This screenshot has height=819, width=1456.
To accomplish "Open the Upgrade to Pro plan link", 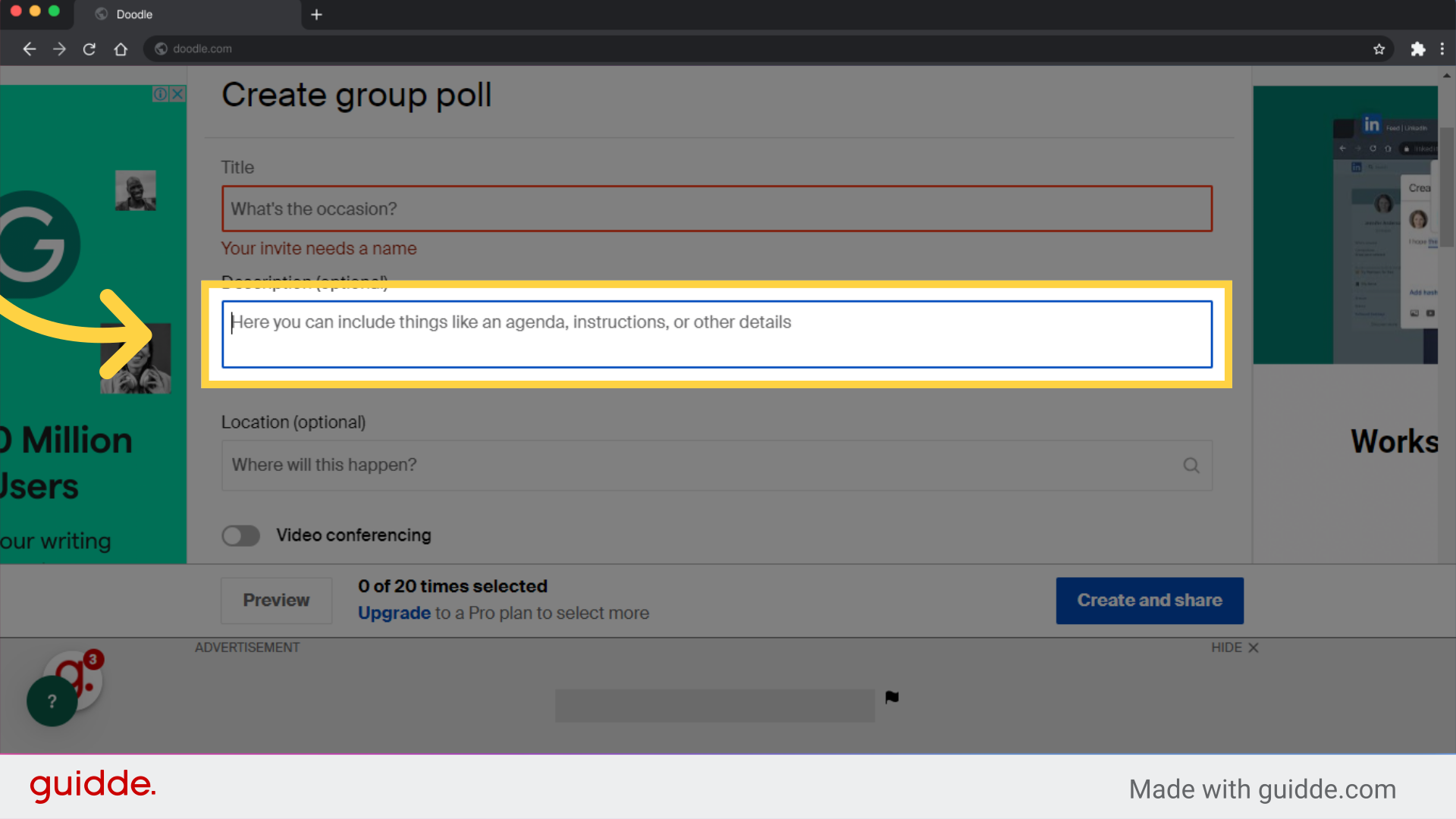I will [x=394, y=613].
